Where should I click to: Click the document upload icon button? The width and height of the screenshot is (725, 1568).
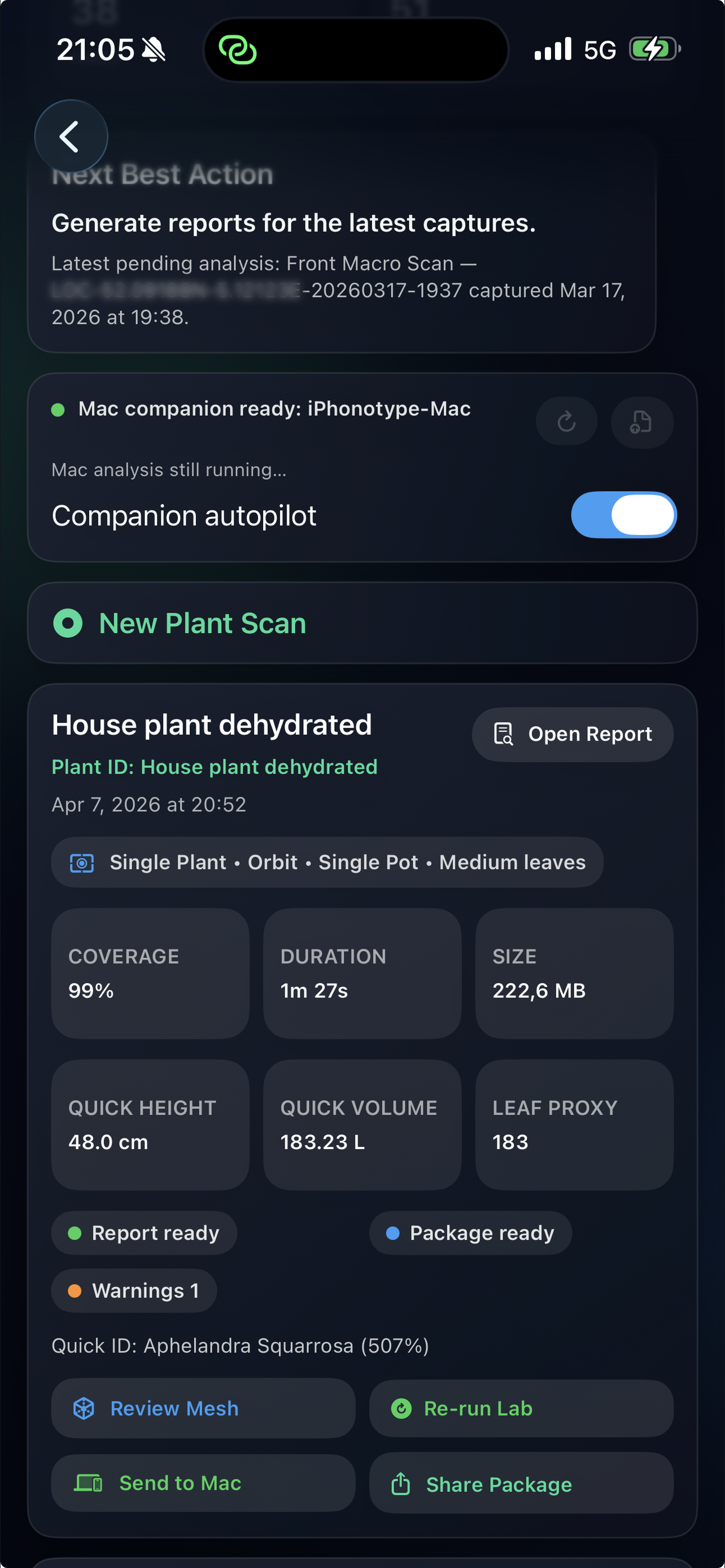[641, 421]
